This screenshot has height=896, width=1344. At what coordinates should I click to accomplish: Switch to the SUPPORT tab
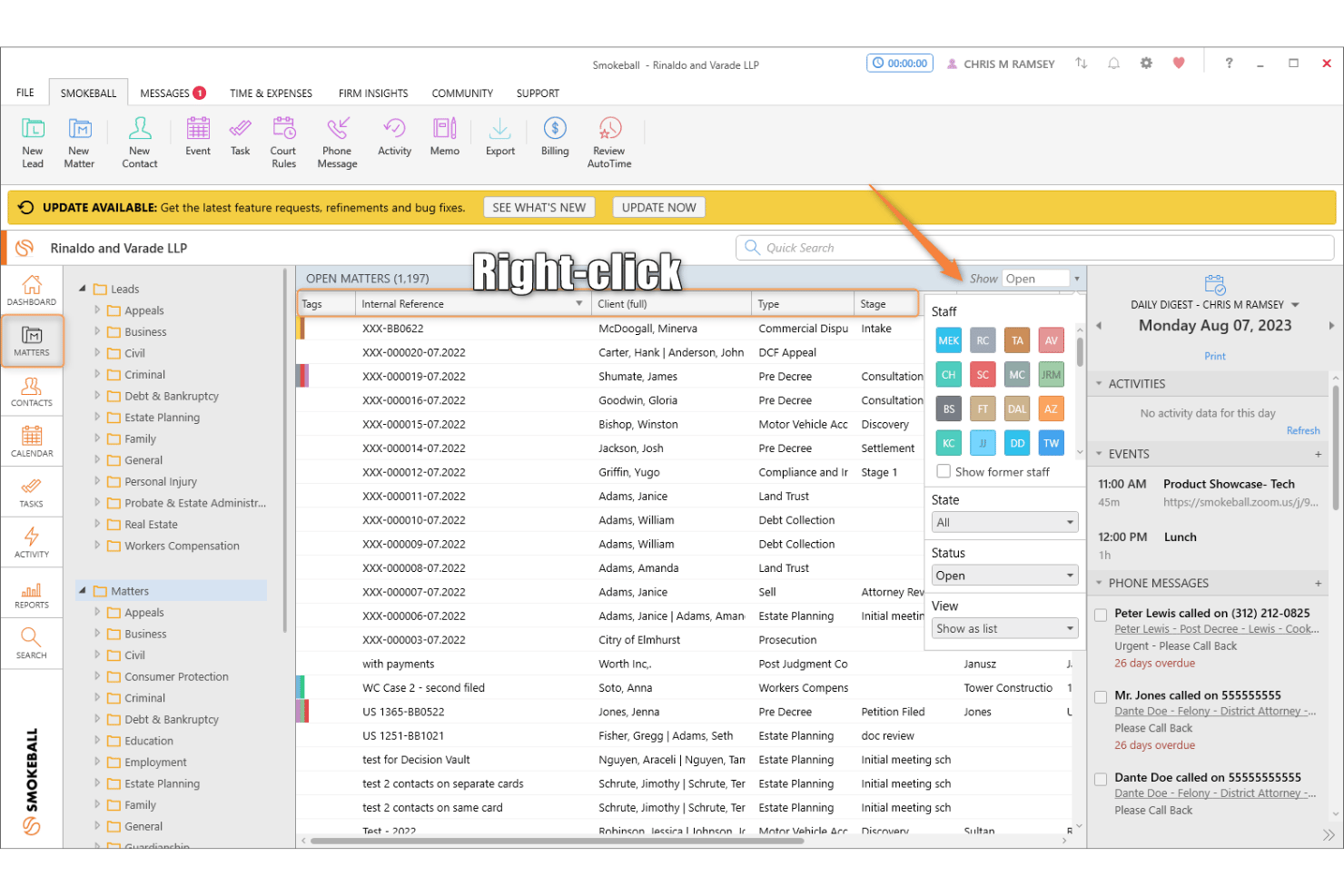point(538,93)
